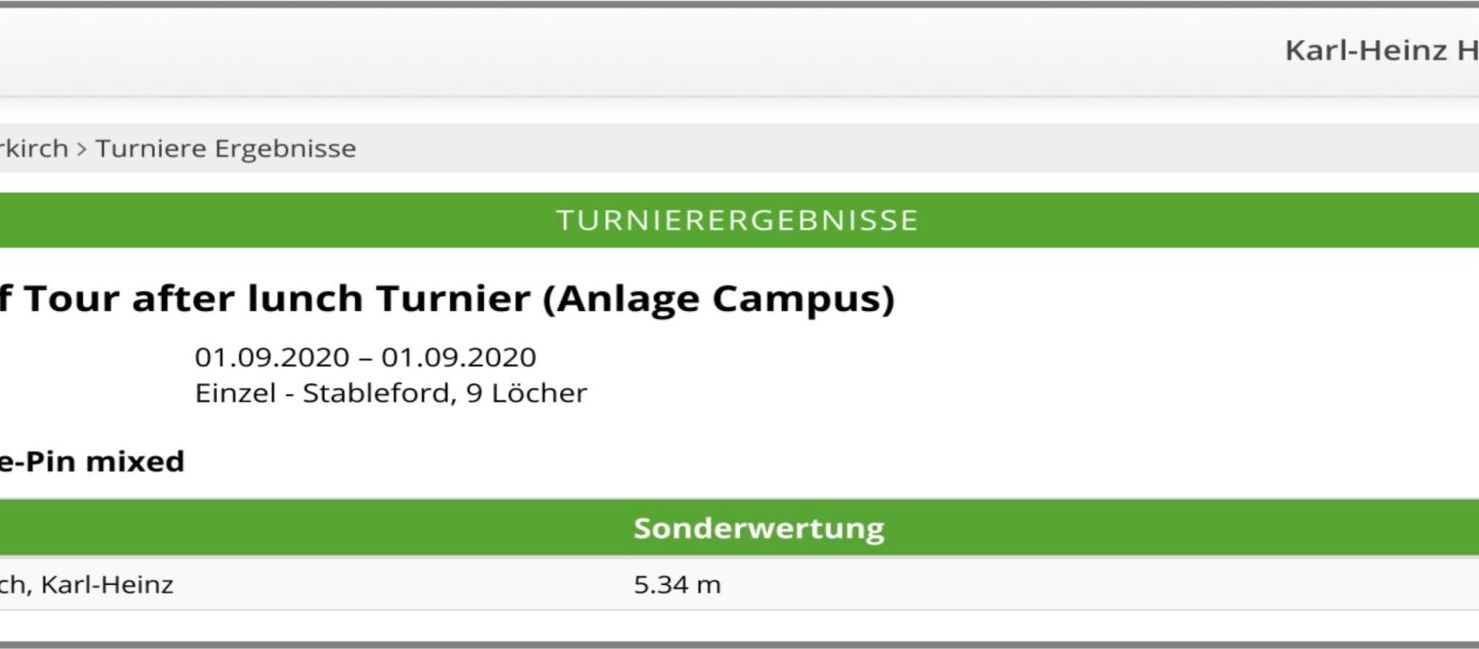Click the 5.34 m result value
This screenshot has height=649, width=1479.
(x=676, y=586)
